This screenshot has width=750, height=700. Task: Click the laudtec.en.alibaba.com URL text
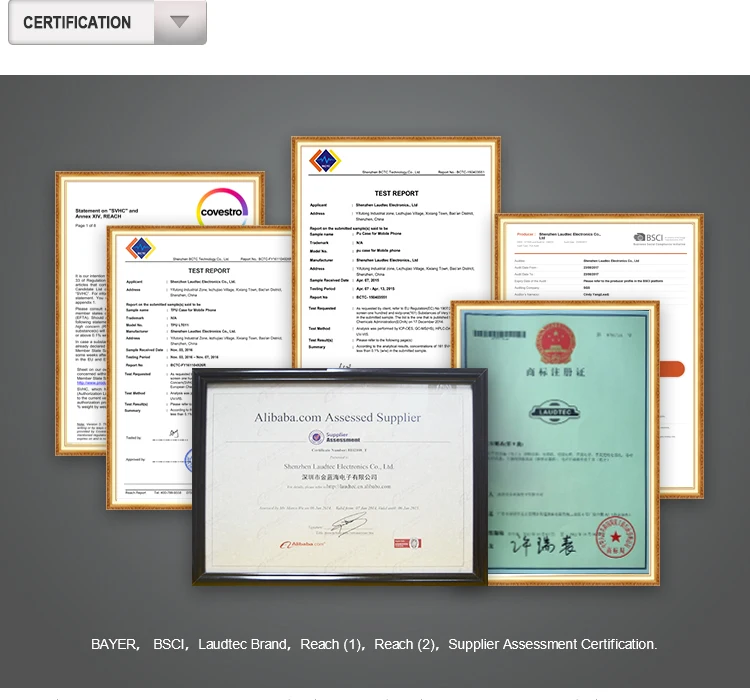click(x=358, y=486)
